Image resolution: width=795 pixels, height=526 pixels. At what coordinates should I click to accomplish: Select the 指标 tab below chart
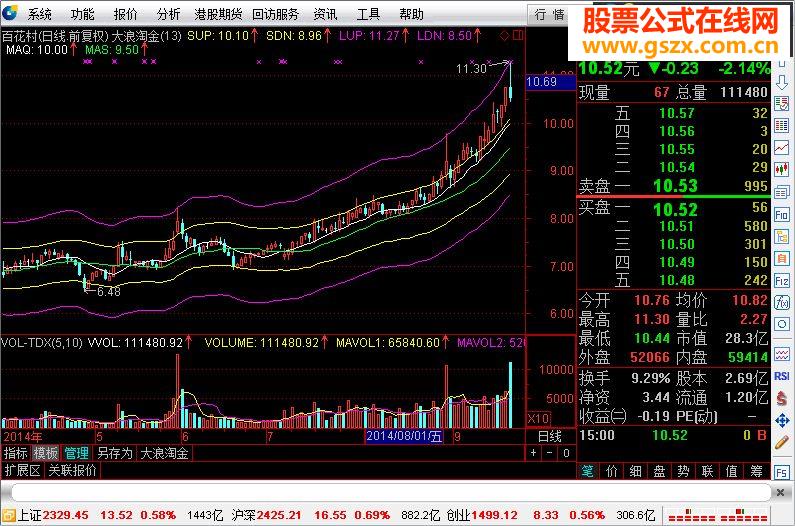pyautogui.click(x=16, y=453)
